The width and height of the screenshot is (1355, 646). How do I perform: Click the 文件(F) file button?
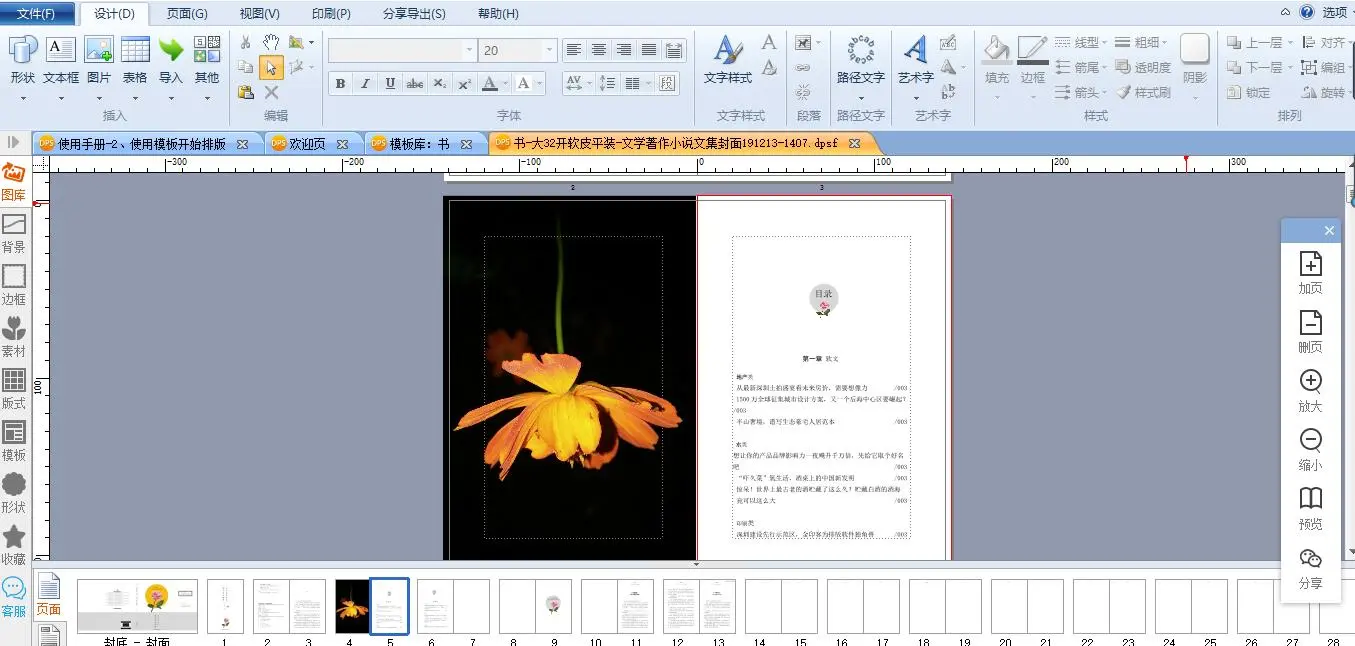37,14
